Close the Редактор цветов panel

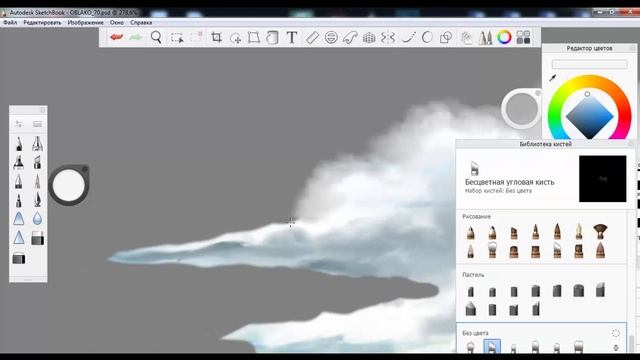pyautogui.click(x=633, y=48)
